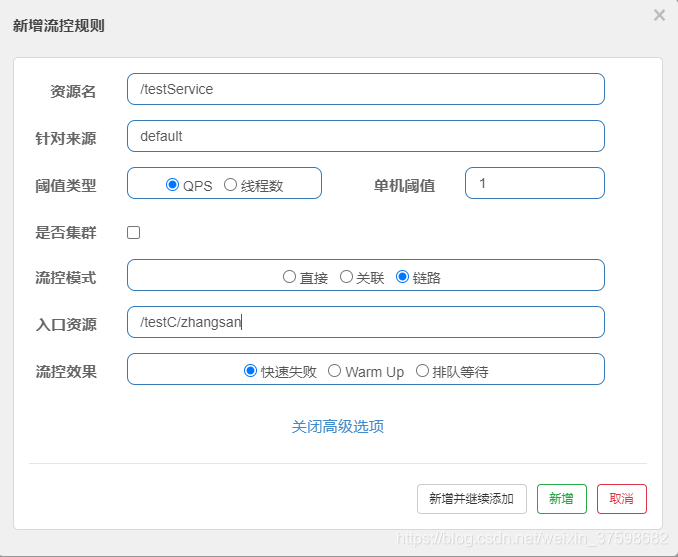Image resolution: width=678 pixels, height=557 pixels.
Task: Select the 线程数 threshold type radio
Action: click(230, 185)
